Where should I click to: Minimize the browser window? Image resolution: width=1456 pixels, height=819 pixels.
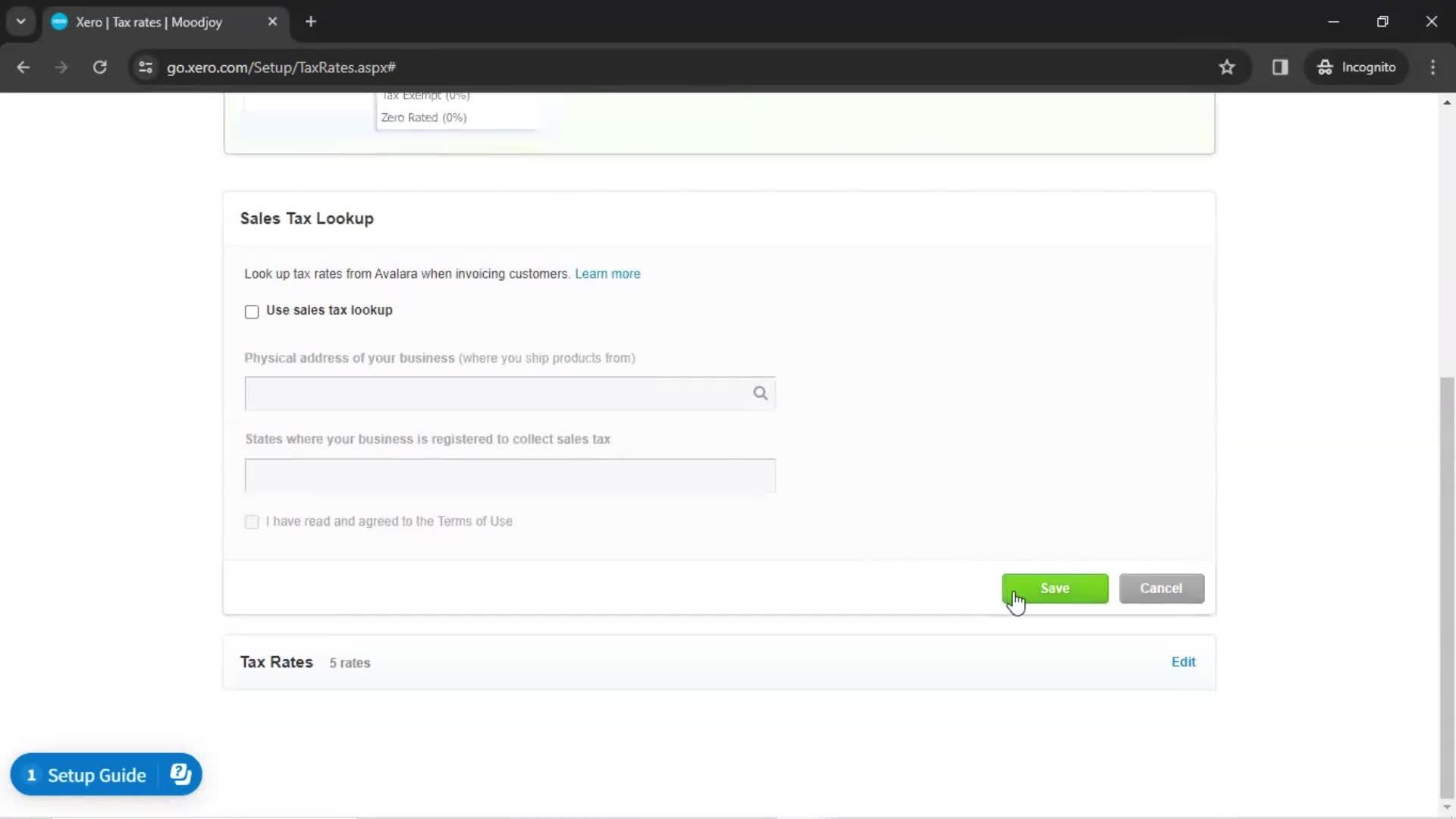(1334, 22)
